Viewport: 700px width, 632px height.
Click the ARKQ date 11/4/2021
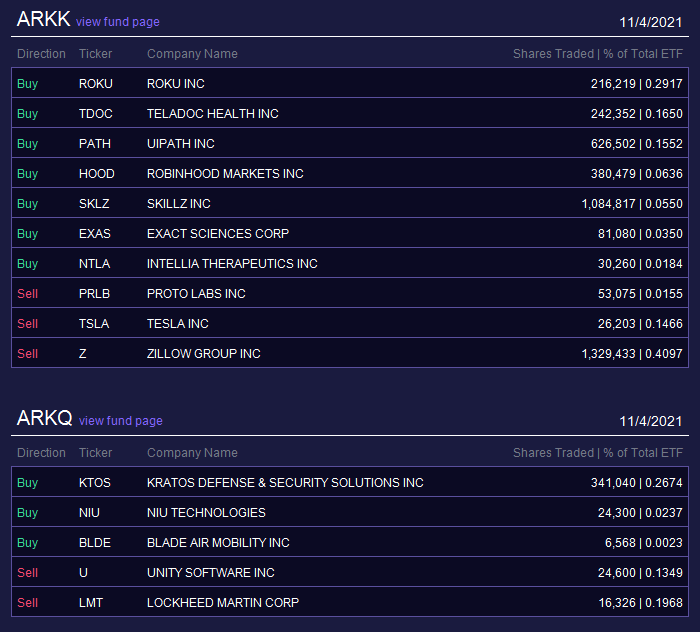pos(651,421)
